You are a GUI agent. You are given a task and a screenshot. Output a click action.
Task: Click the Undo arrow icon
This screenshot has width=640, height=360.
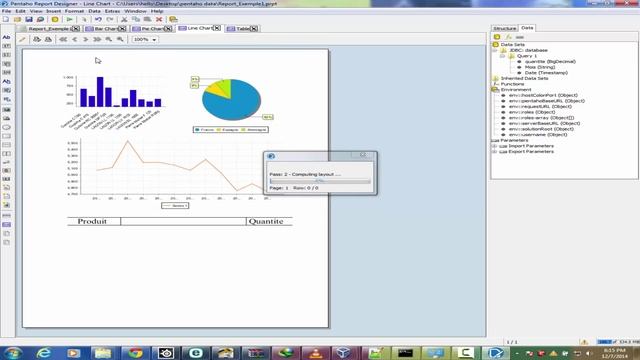[x=98, y=19]
